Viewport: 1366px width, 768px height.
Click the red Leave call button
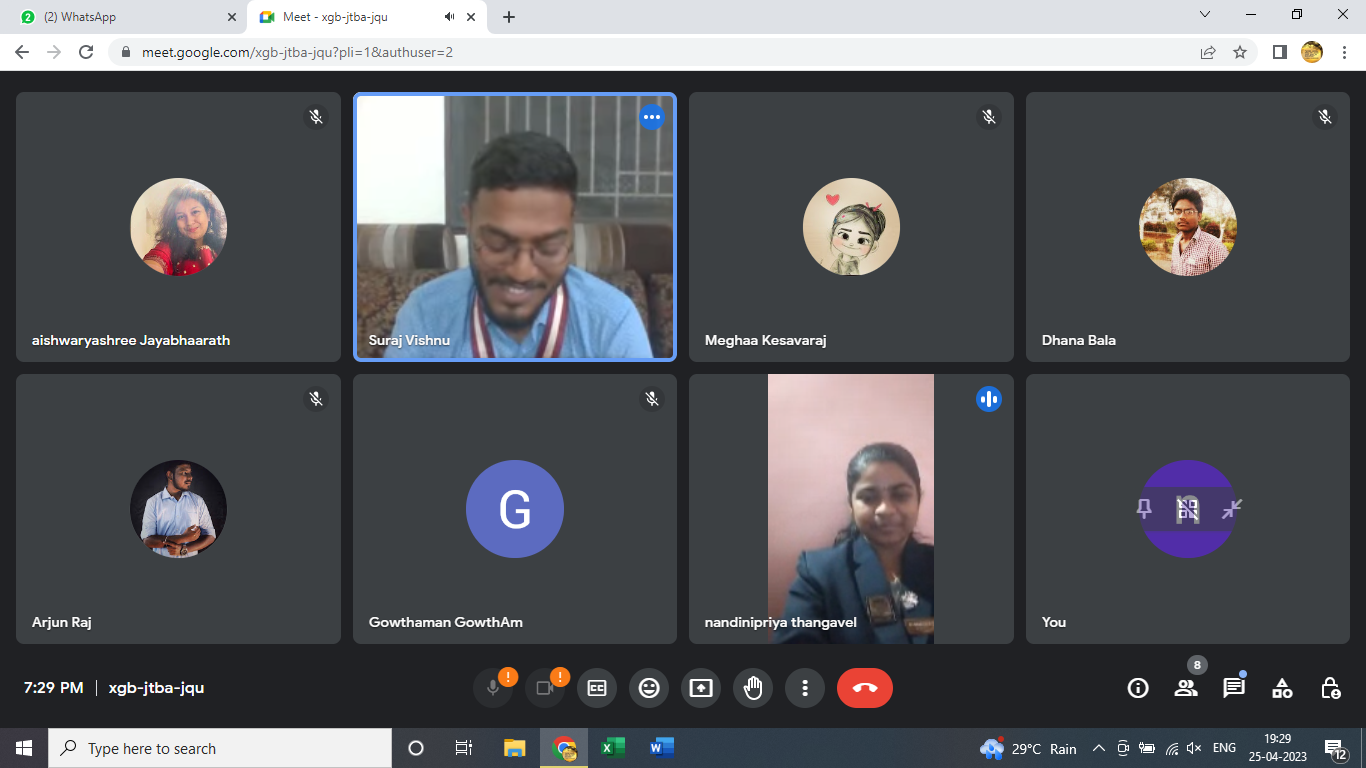click(864, 688)
